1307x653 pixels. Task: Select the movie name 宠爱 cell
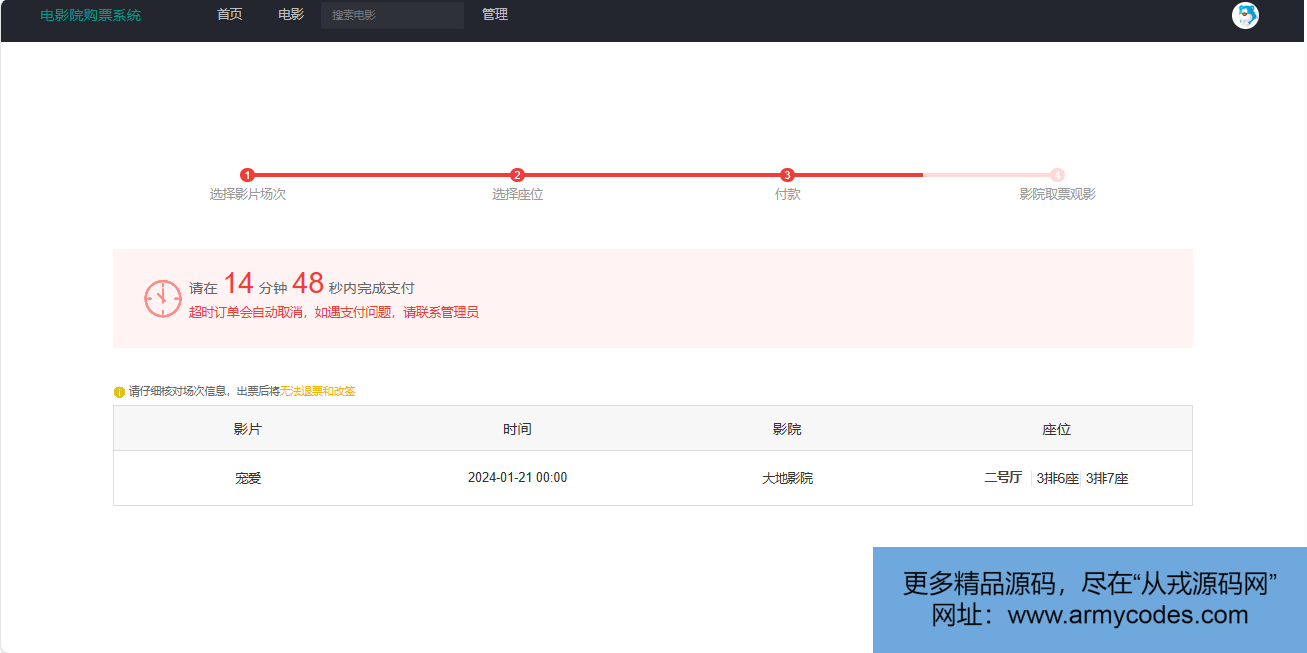248,478
